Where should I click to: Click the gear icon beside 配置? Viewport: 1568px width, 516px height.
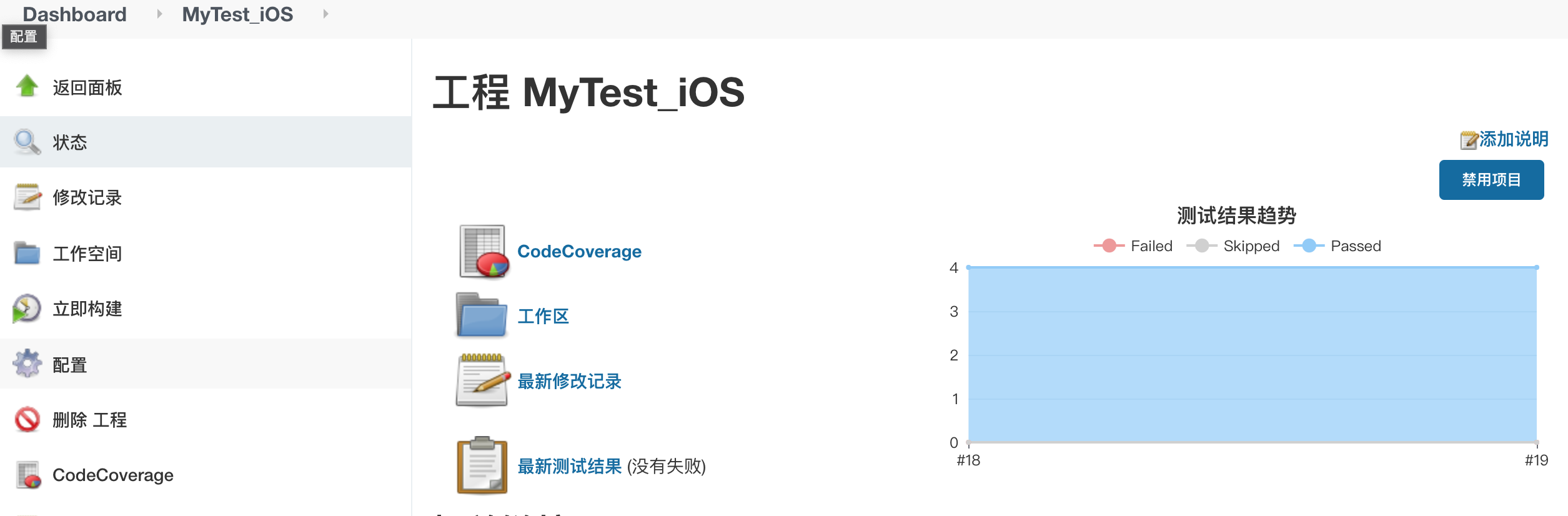coord(27,364)
